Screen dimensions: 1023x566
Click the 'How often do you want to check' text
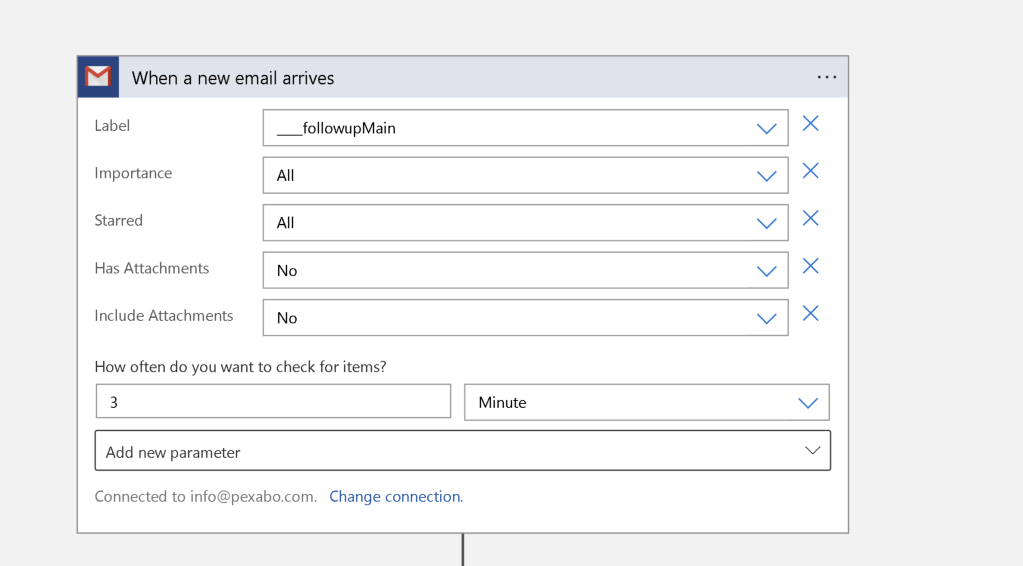click(x=240, y=367)
